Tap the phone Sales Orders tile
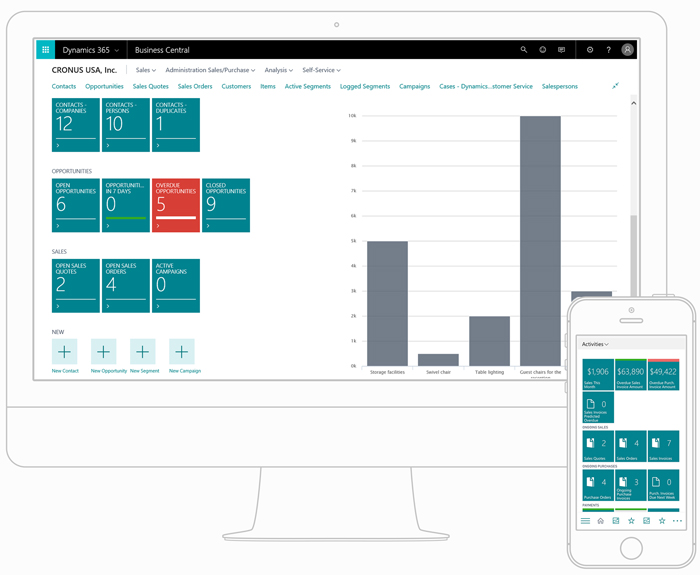This screenshot has width=700, height=575. coord(630,446)
